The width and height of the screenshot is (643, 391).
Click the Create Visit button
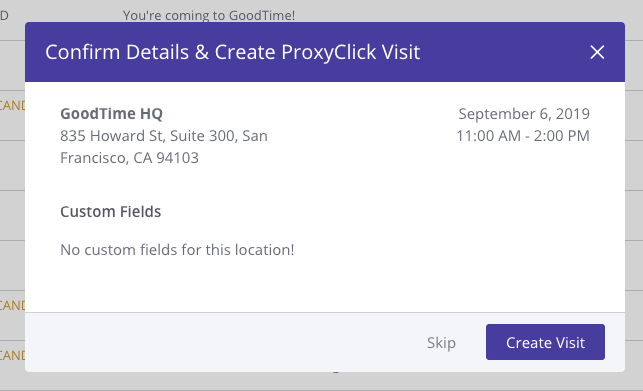545,342
